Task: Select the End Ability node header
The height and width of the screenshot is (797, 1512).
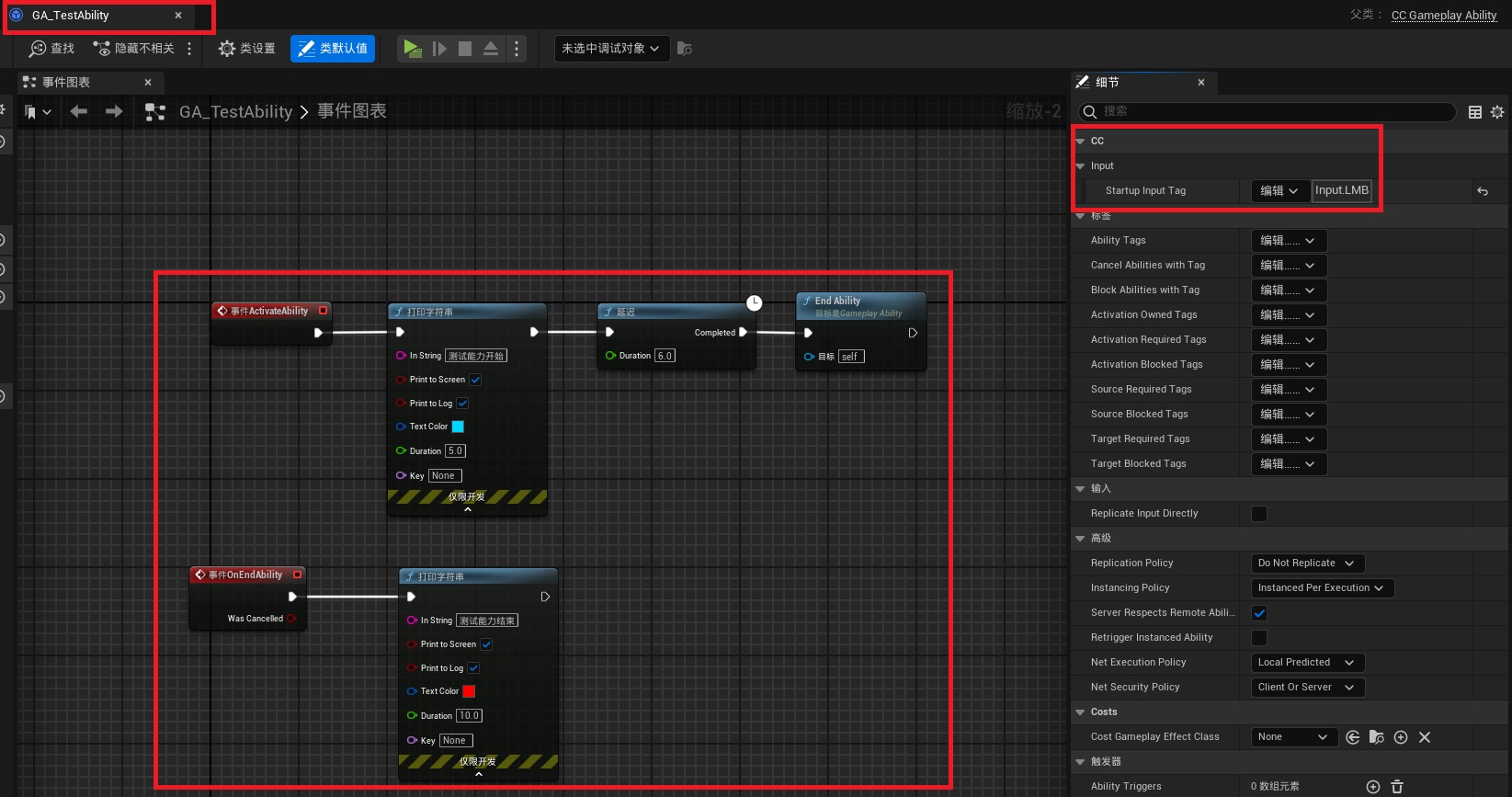Action: tap(860, 306)
